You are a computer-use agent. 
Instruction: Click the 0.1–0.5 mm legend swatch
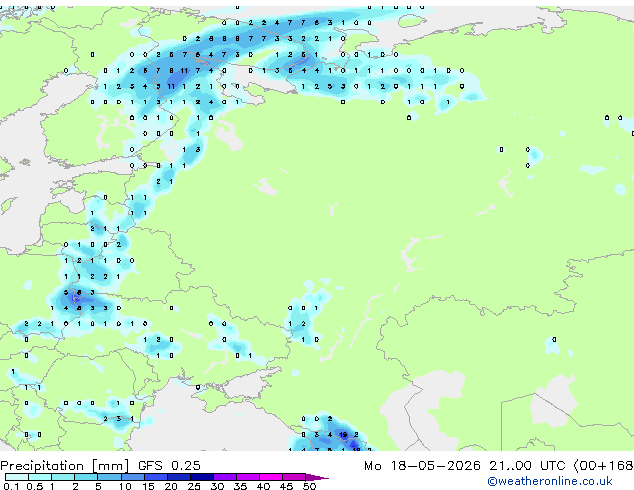click(17, 477)
